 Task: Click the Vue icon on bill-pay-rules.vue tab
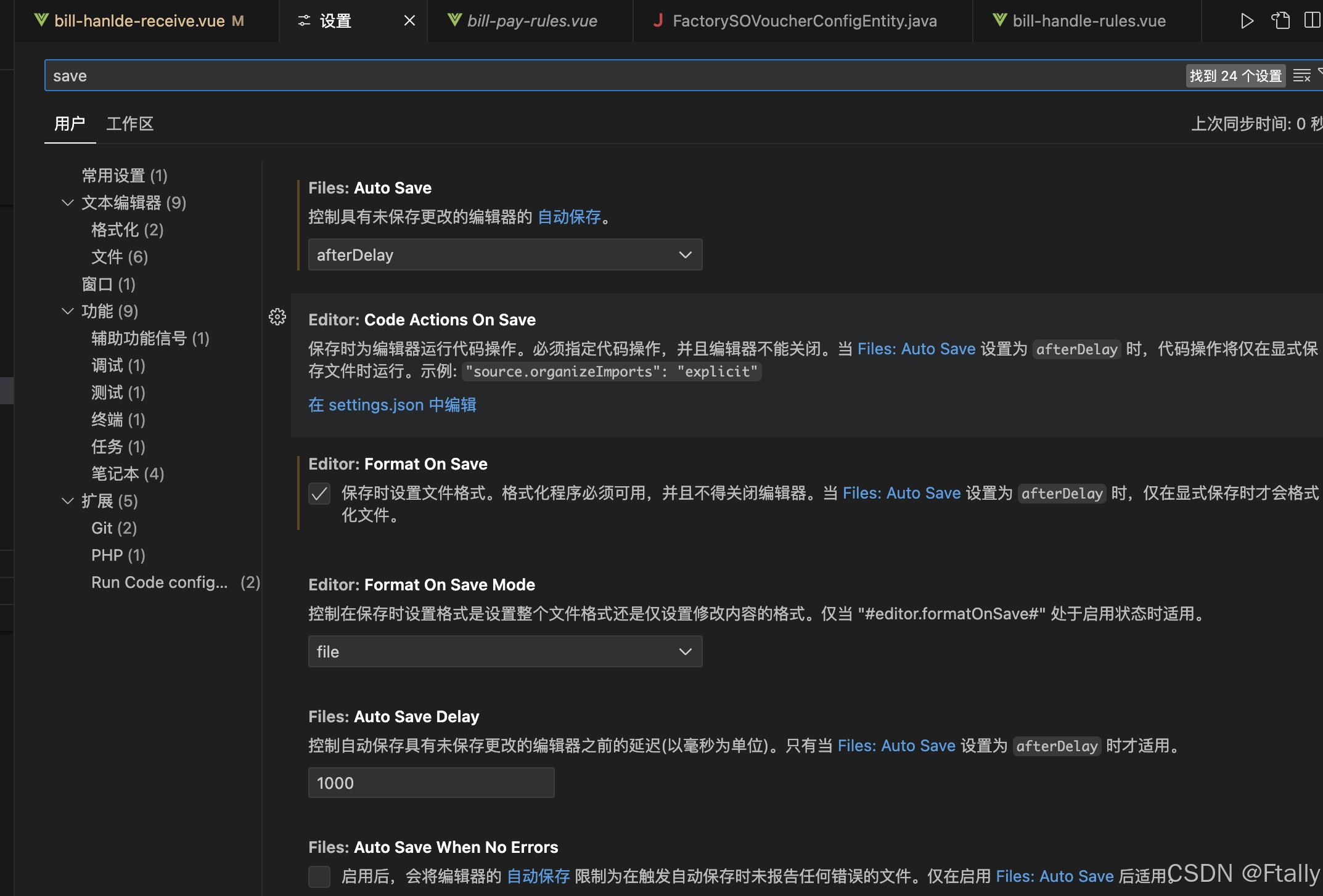[x=454, y=20]
